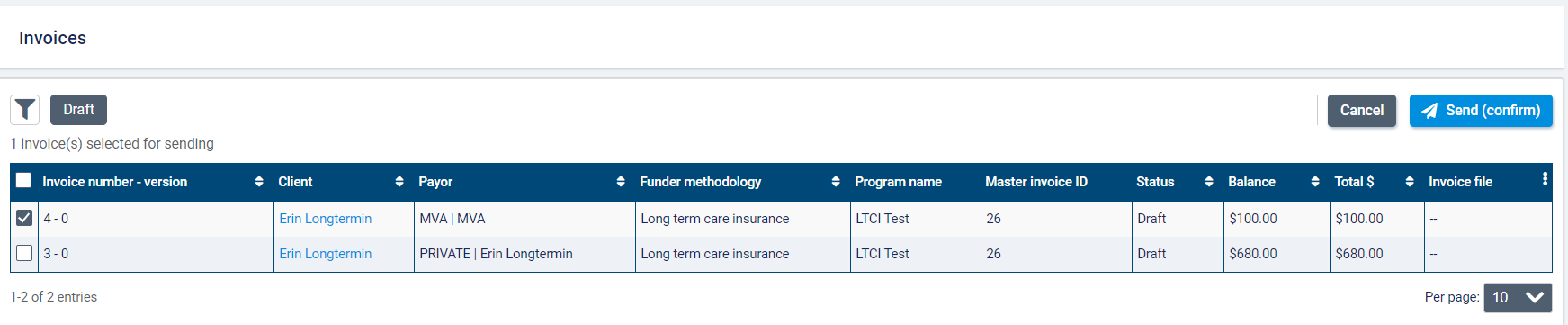Click the Cancel button

(1361, 111)
